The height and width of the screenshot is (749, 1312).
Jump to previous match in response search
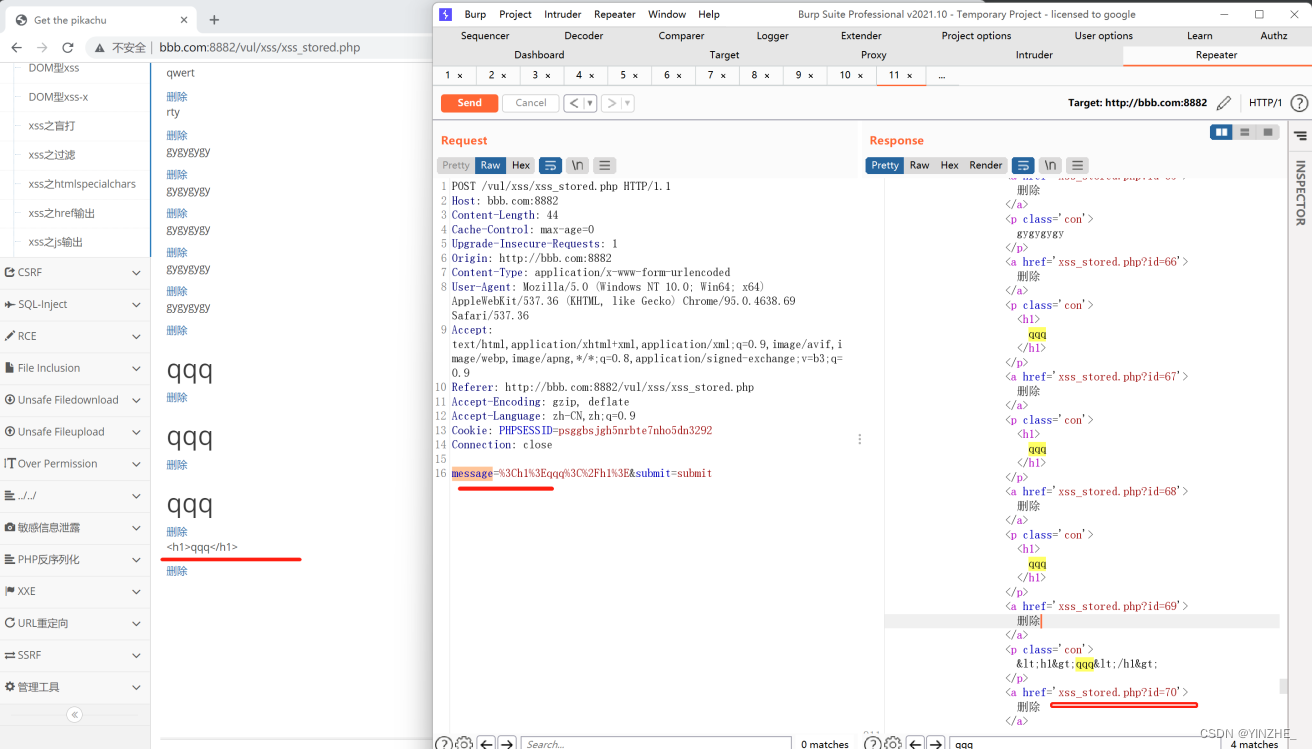pyautogui.click(x=914, y=743)
